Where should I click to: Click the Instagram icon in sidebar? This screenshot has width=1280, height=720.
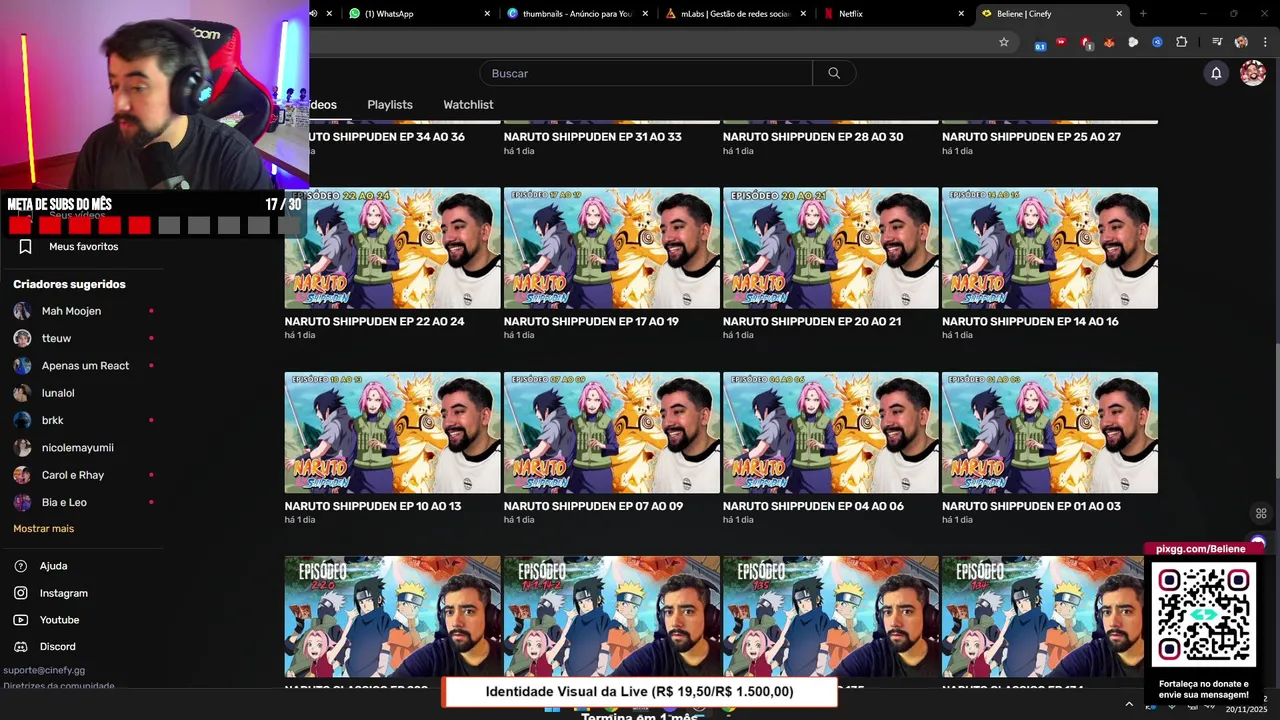point(21,593)
